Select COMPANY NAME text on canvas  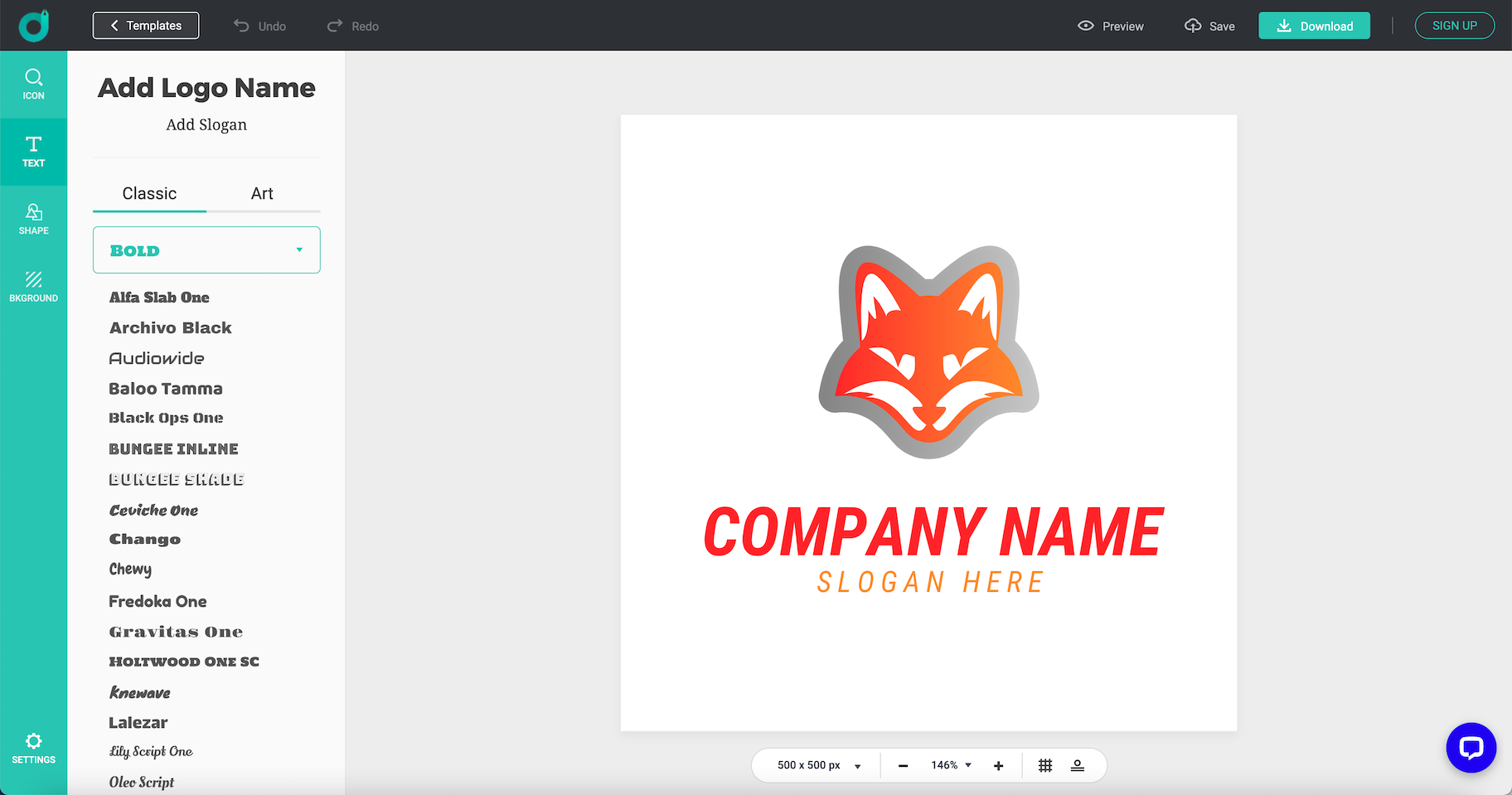pos(933,532)
